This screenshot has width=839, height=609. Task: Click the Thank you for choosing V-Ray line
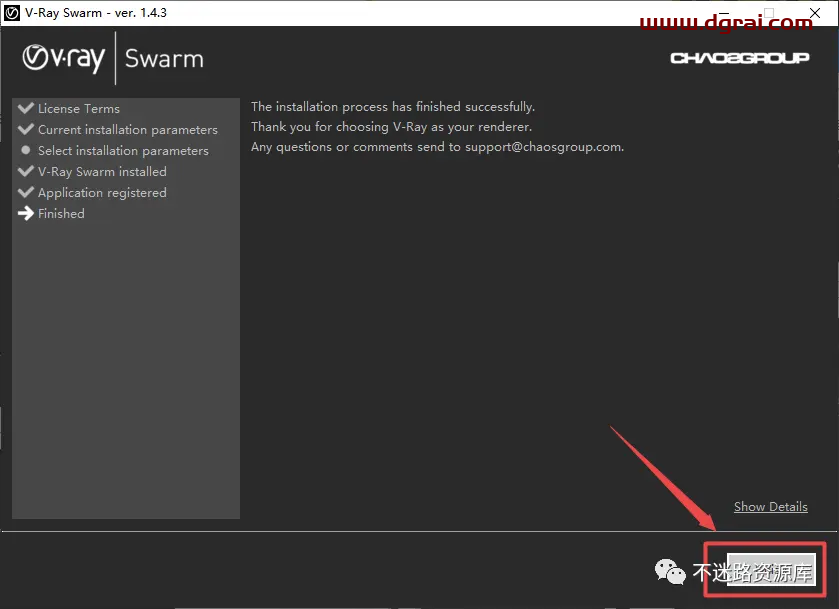392,127
